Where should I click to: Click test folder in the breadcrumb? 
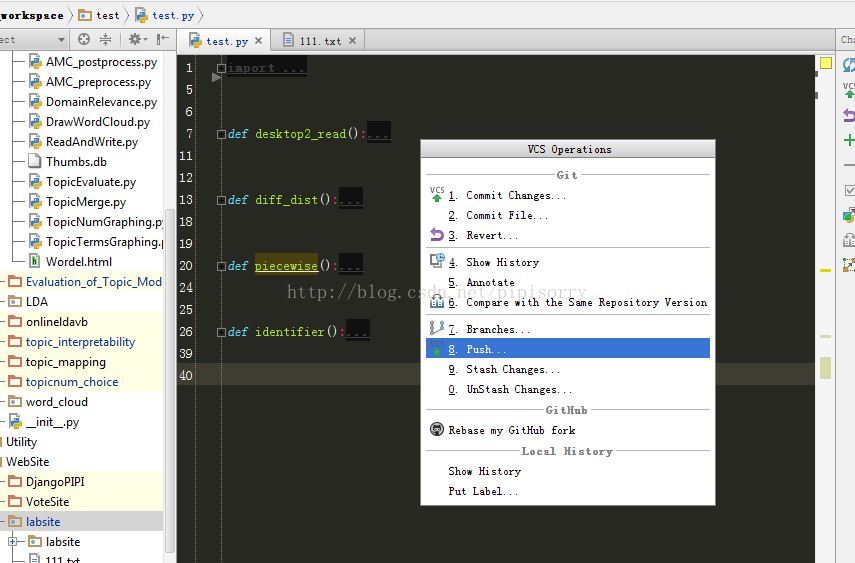click(x=99, y=15)
